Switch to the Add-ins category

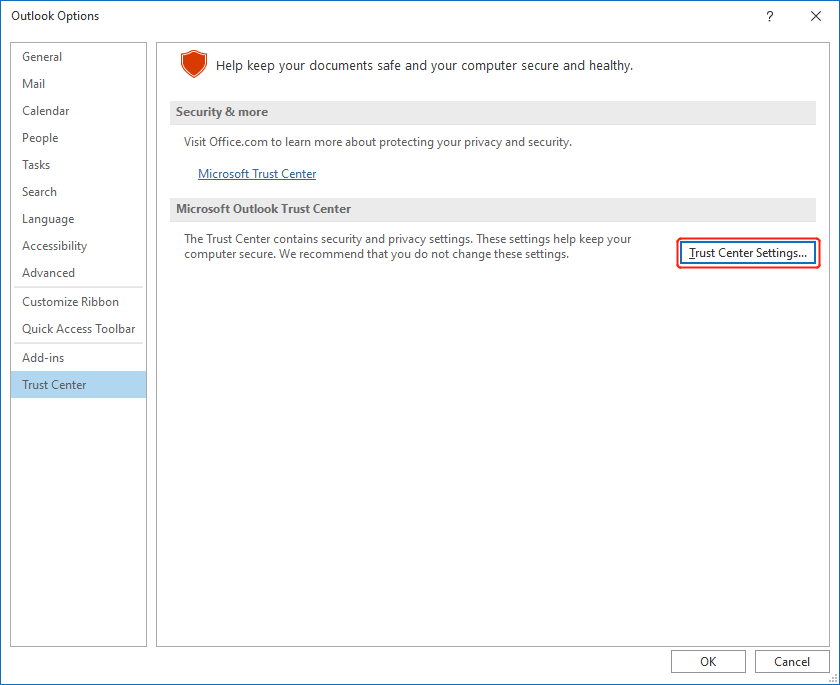pyautogui.click(x=43, y=358)
